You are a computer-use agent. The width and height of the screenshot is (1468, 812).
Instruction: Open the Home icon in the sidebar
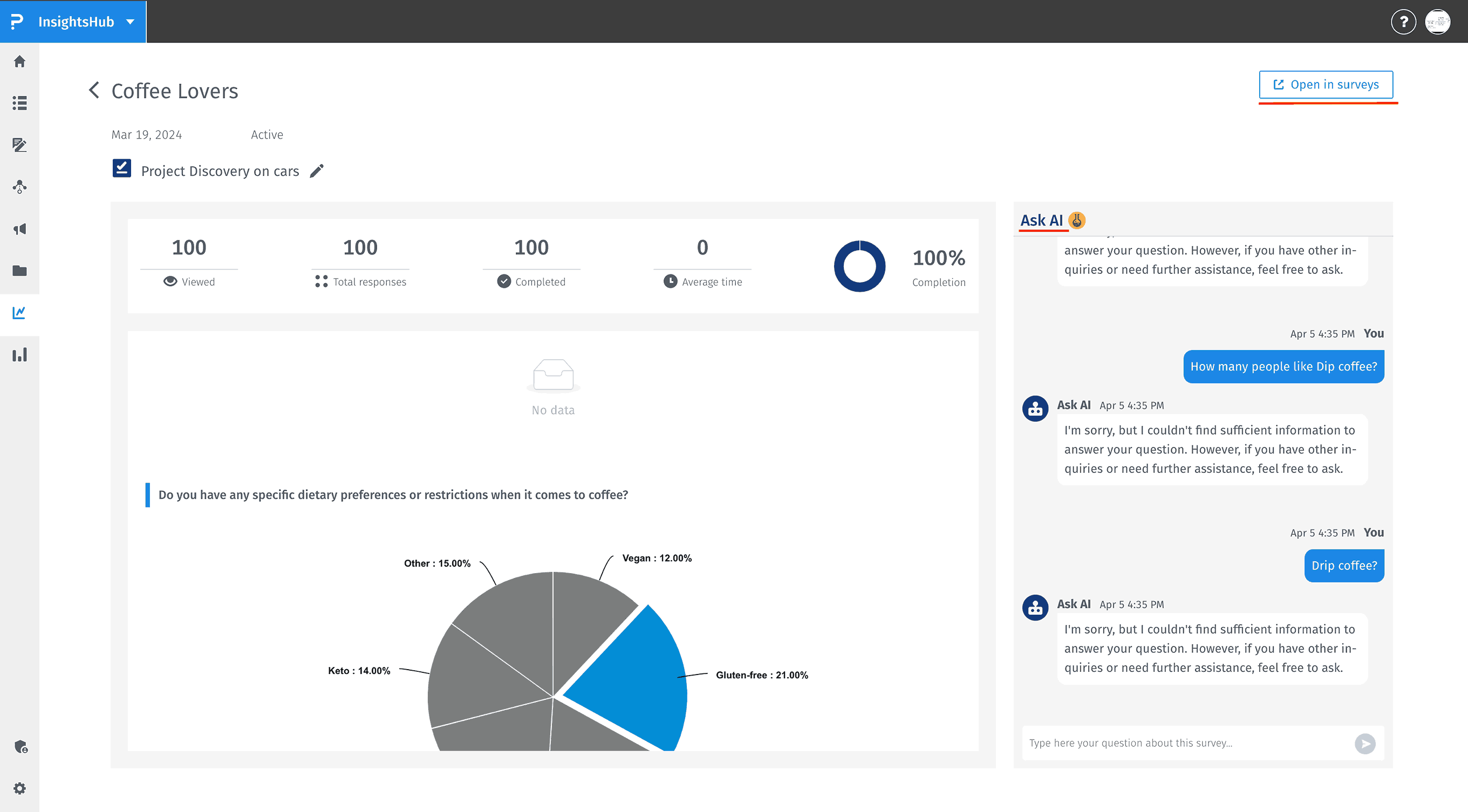pyautogui.click(x=19, y=61)
